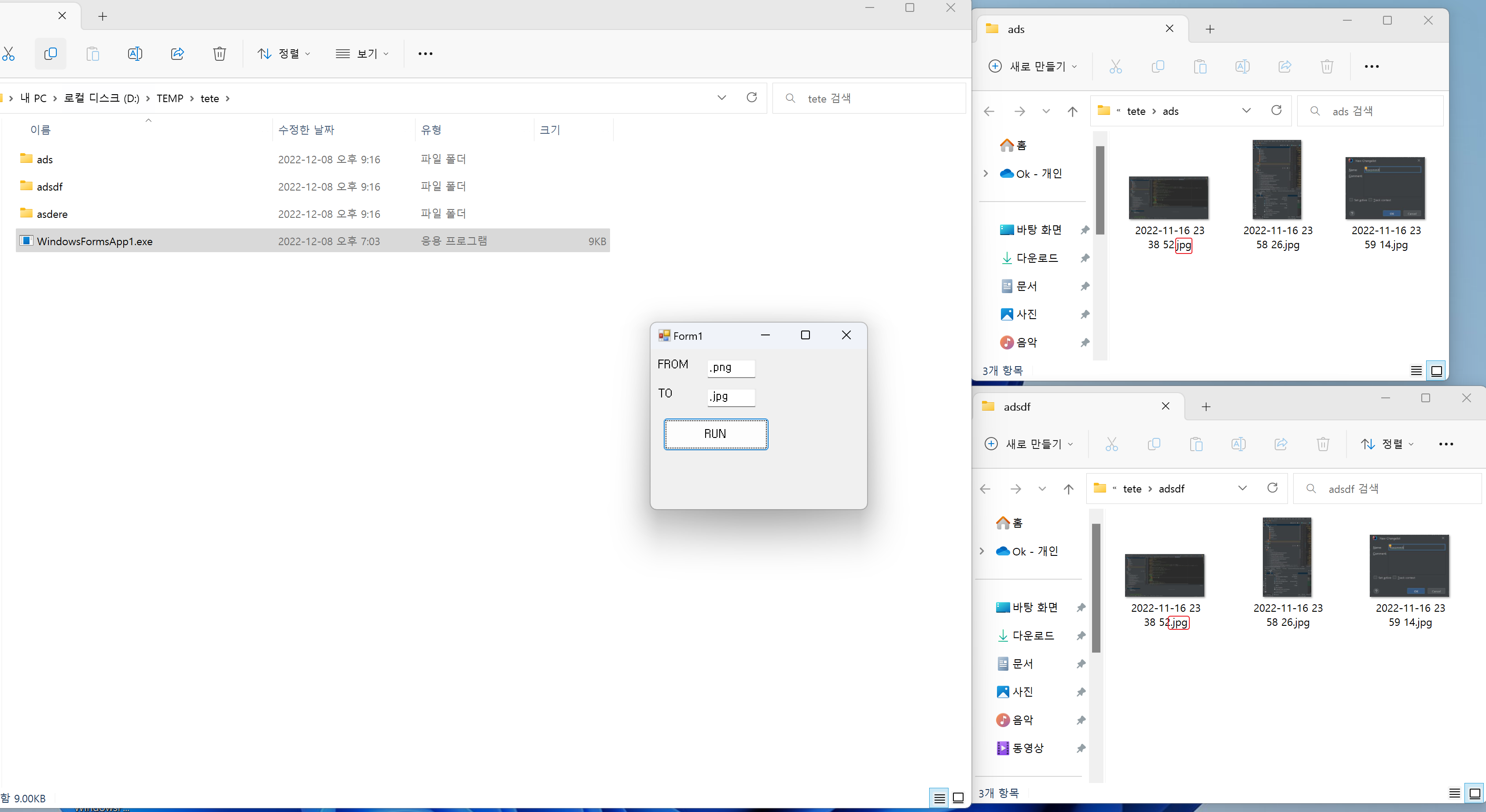This screenshot has width=1486, height=812.
Task: Click 새로 만들기 button in ads window
Action: (x=1032, y=66)
